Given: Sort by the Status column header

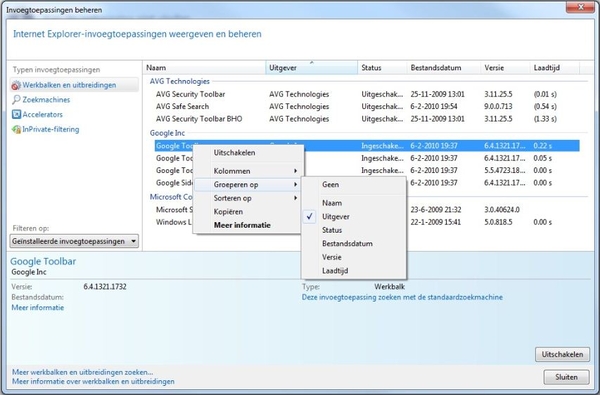Looking at the screenshot, I should click(x=382, y=68).
